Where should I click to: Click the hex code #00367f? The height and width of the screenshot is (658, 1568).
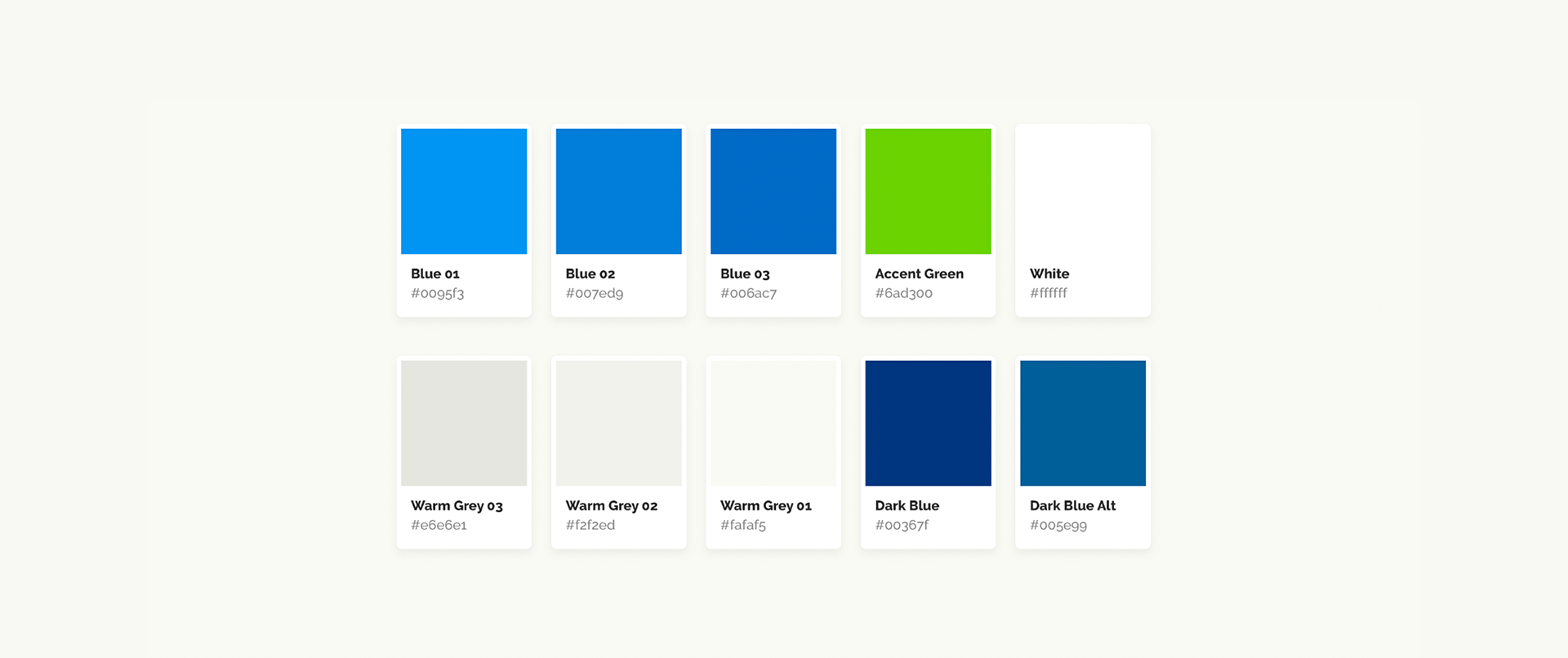click(902, 525)
